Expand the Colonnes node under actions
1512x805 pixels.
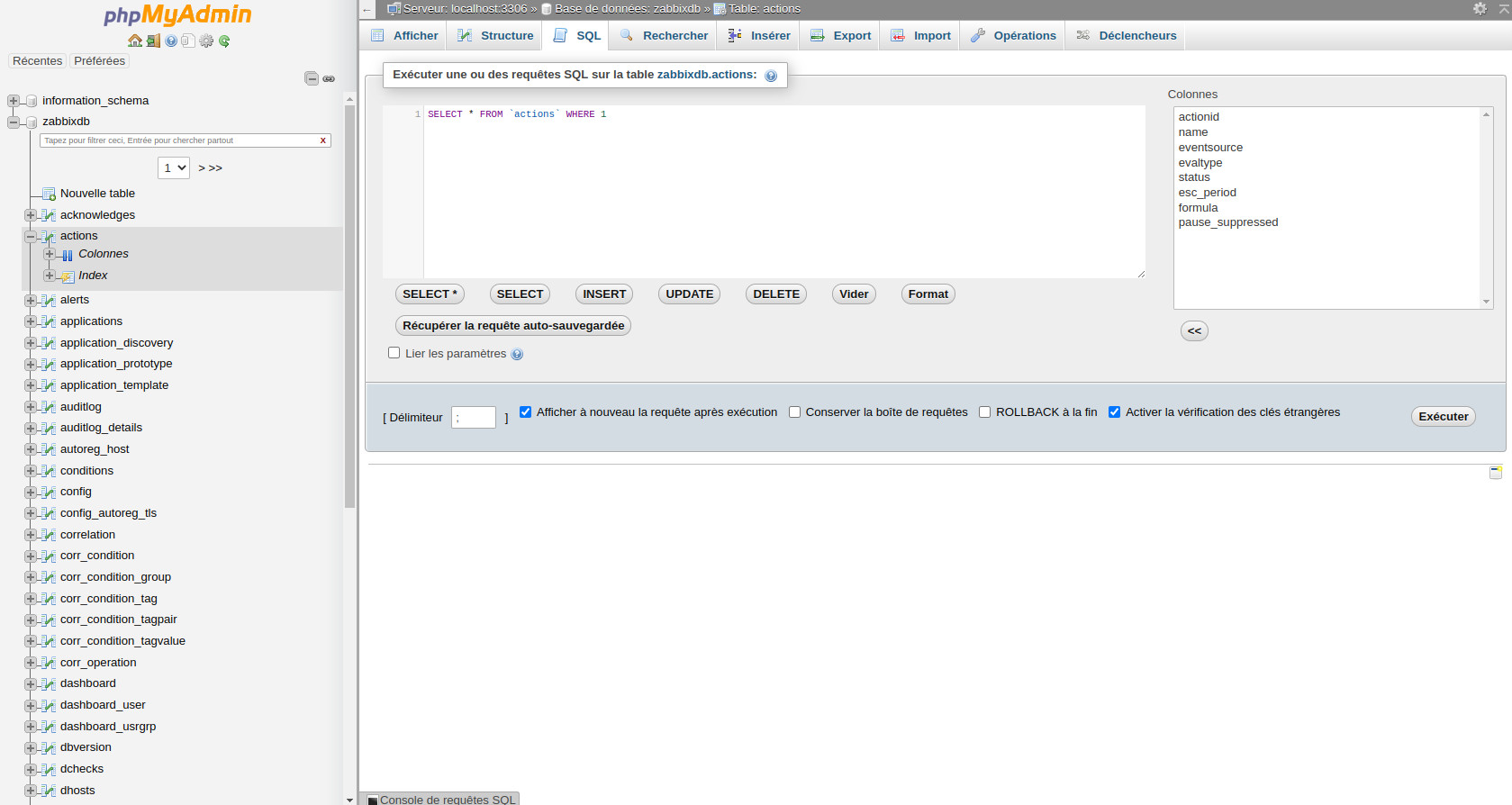[50, 254]
